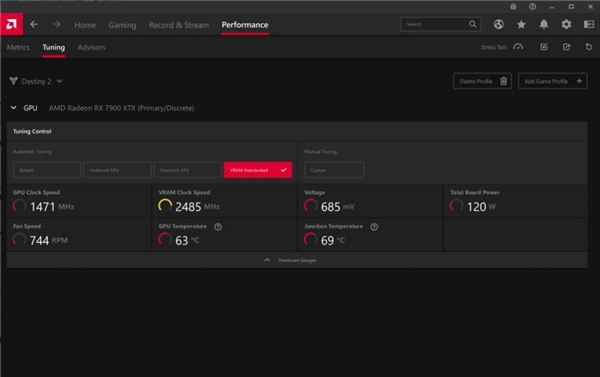Click the Add Game Profile button
Image resolution: width=600 pixels, height=377 pixels.
pos(553,81)
